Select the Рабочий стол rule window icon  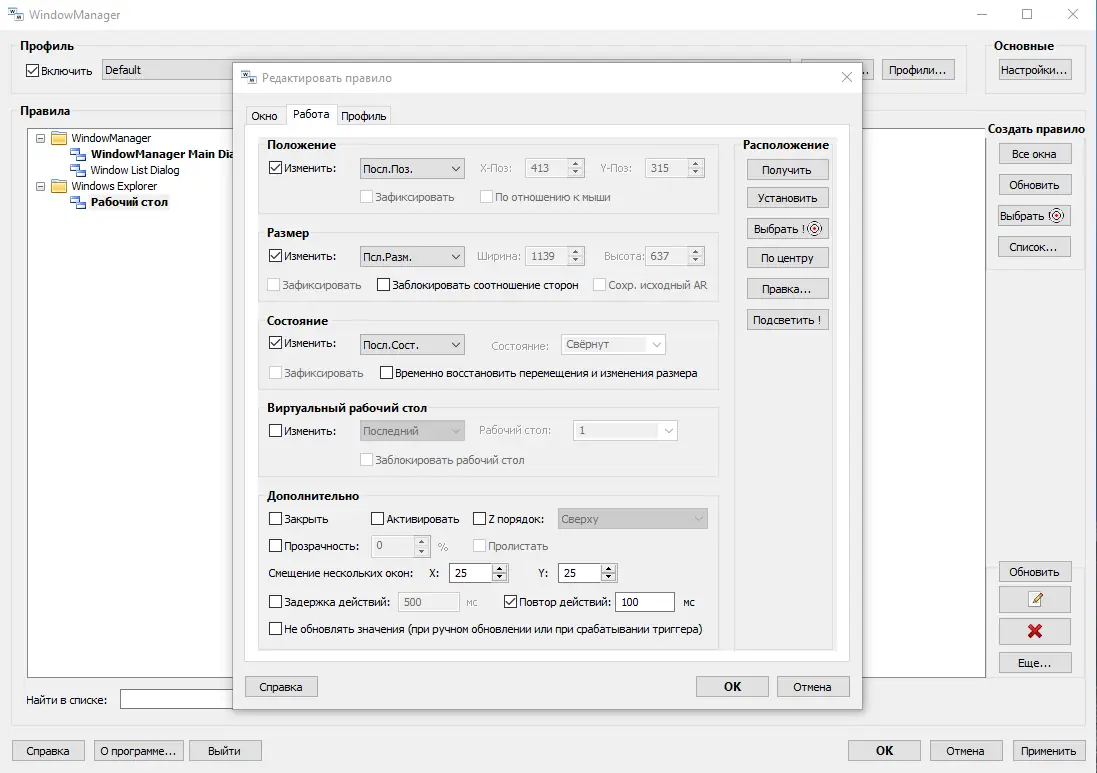78,202
